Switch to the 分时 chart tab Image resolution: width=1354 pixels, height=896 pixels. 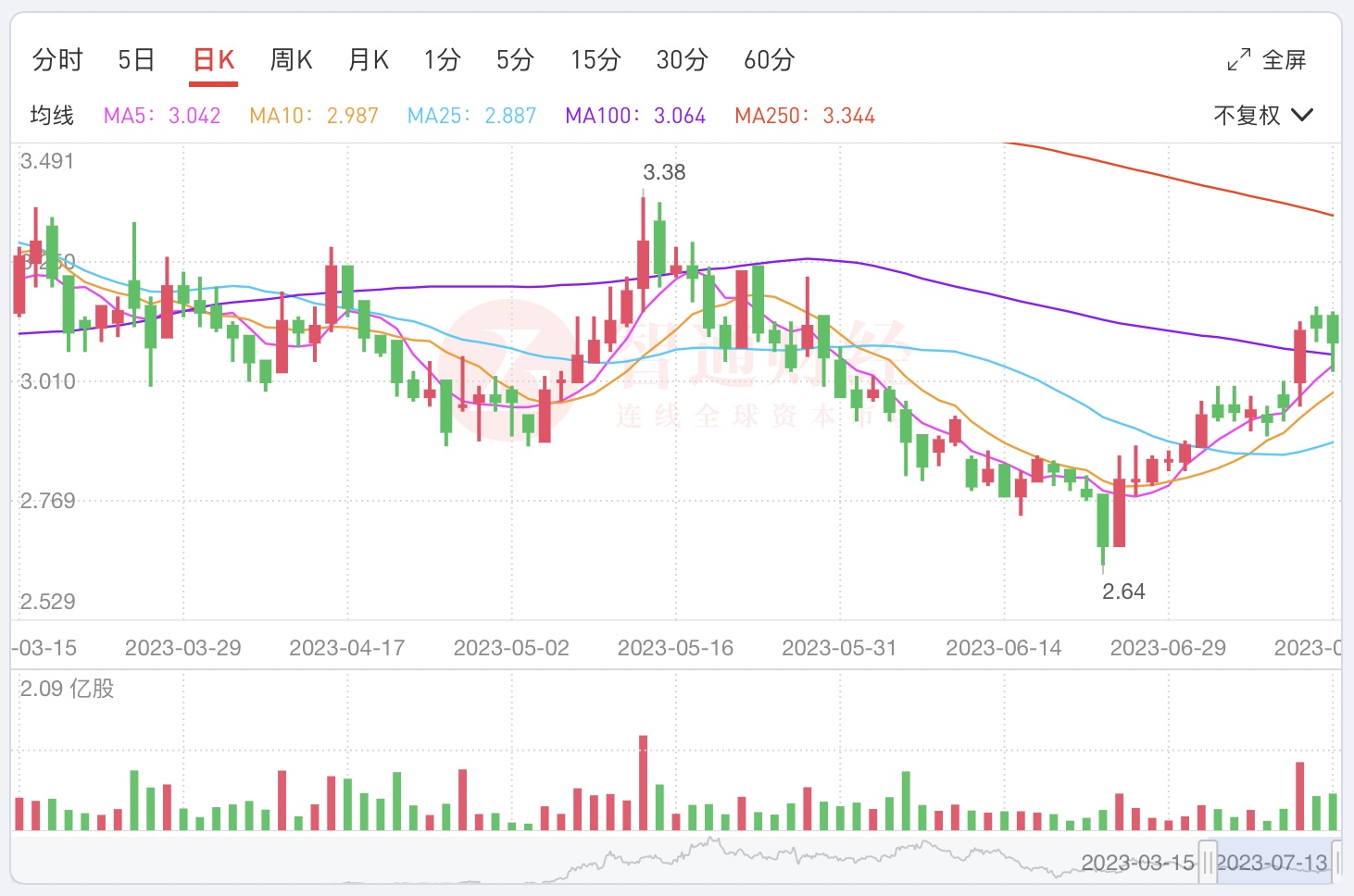click(x=57, y=60)
